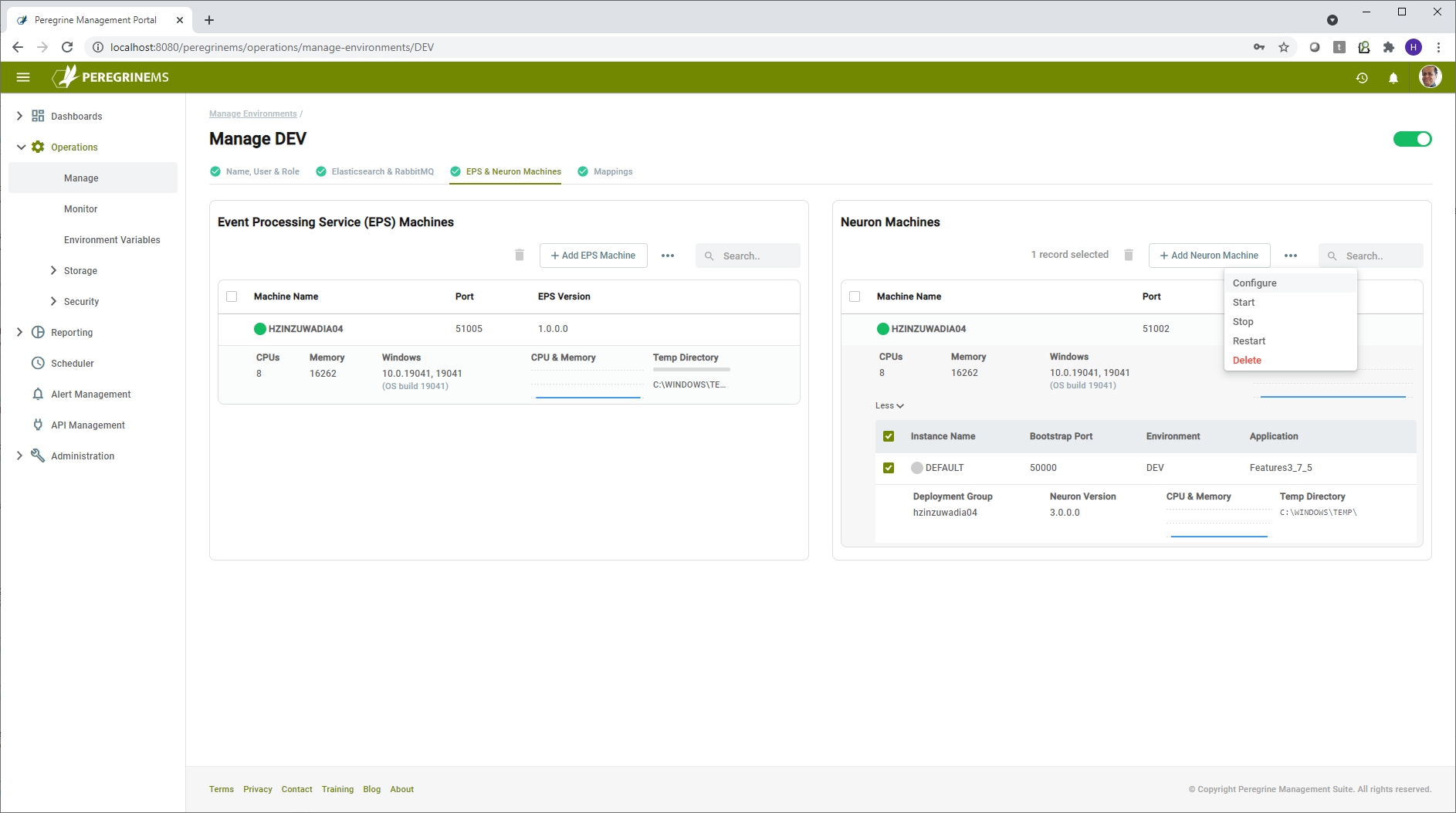Switch to Elasticsearch & RabbitMQ tab
Screen dimensions: 1456x813
tap(375, 171)
